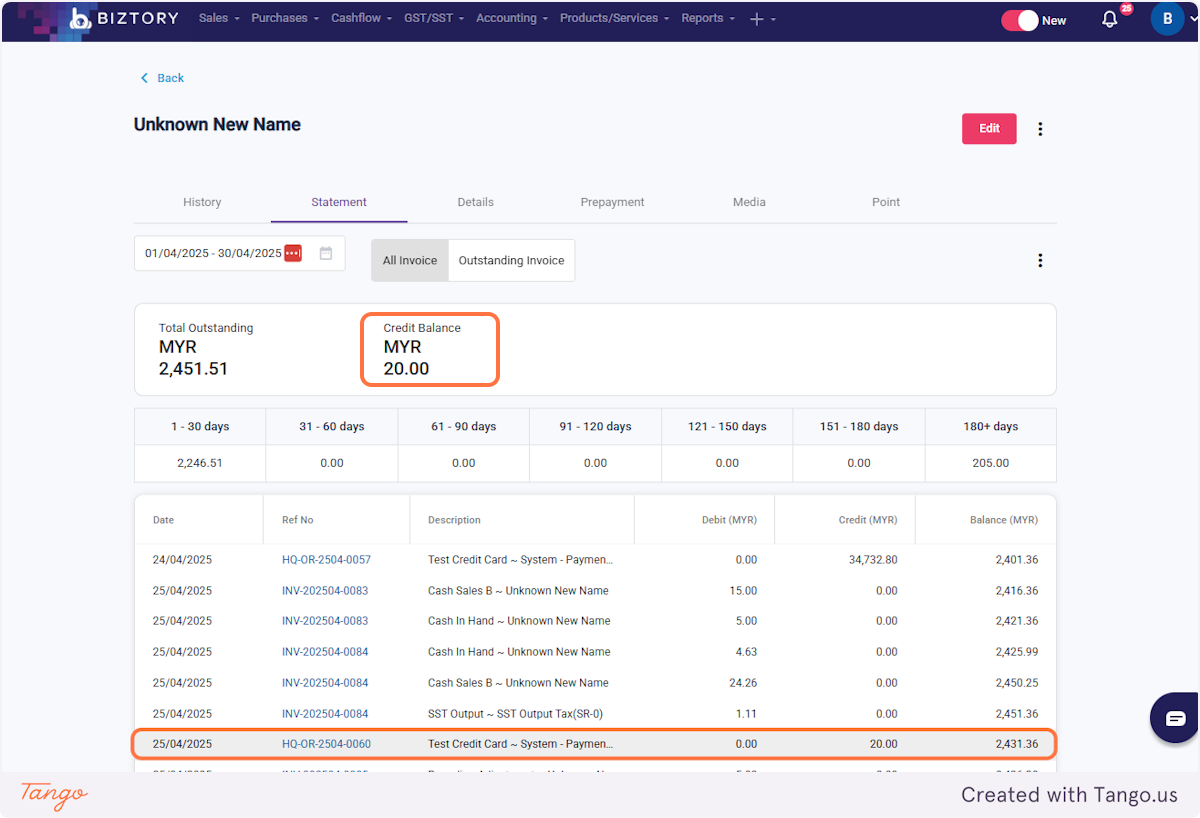Click the Credit Balance 20.00 amount
This screenshot has height=818, width=1200.
click(406, 368)
